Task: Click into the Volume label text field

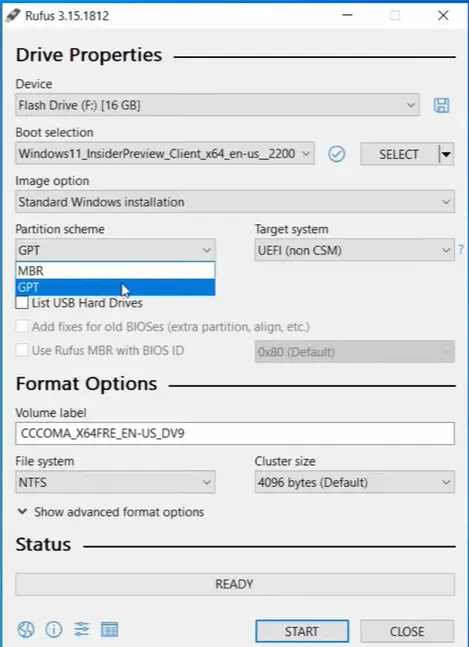Action: [x=235, y=433]
